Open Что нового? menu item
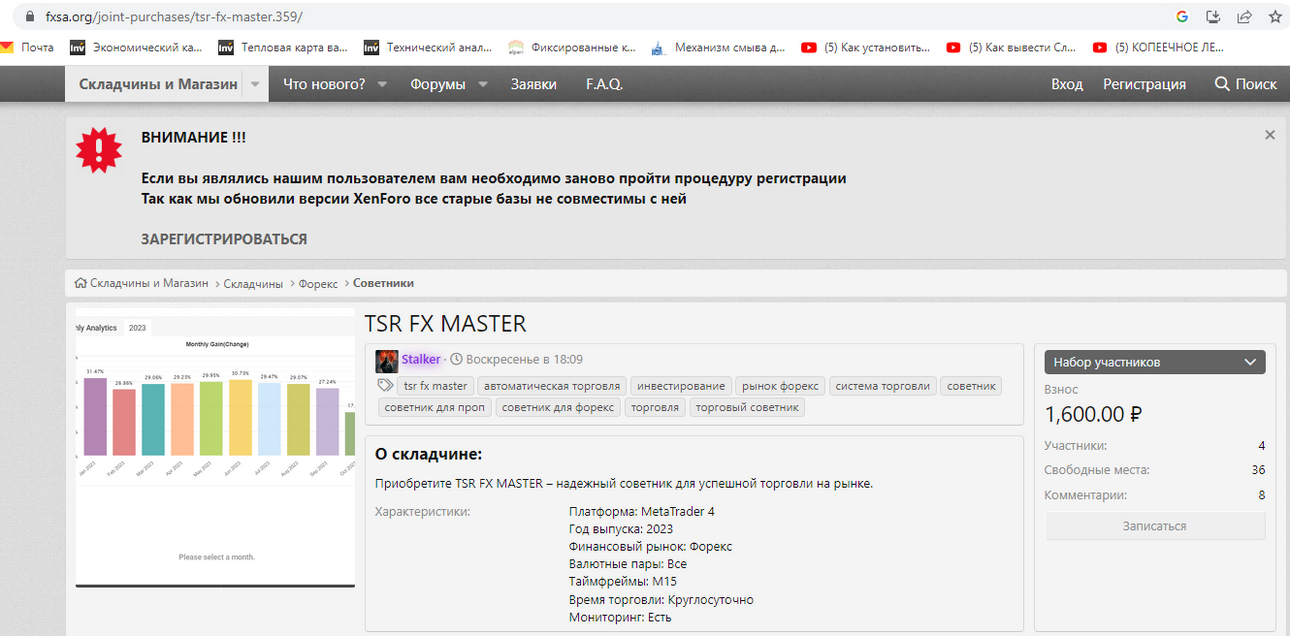1290x636 pixels. [324, 84]
